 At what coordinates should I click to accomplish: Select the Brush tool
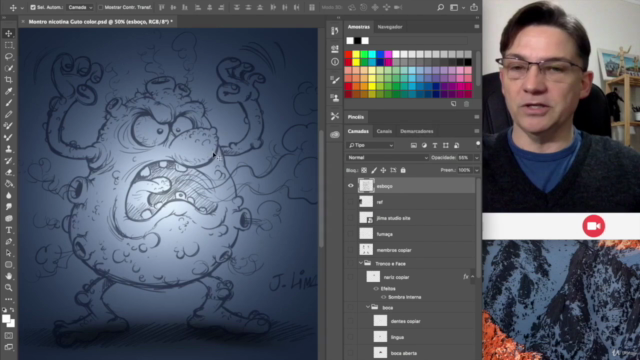pyautogui.click(x=9, y=103)
